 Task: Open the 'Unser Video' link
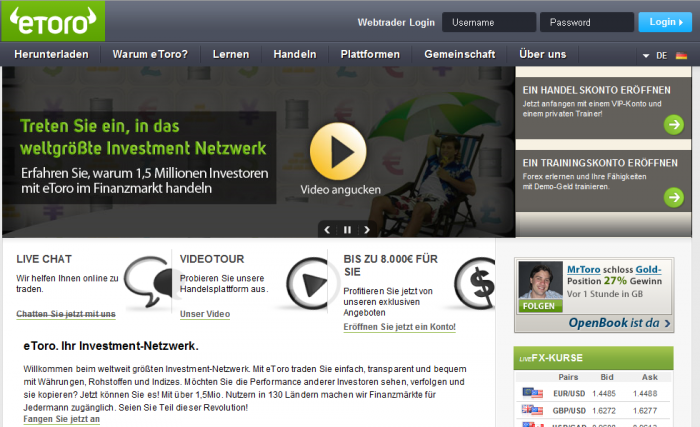[205, 314]
